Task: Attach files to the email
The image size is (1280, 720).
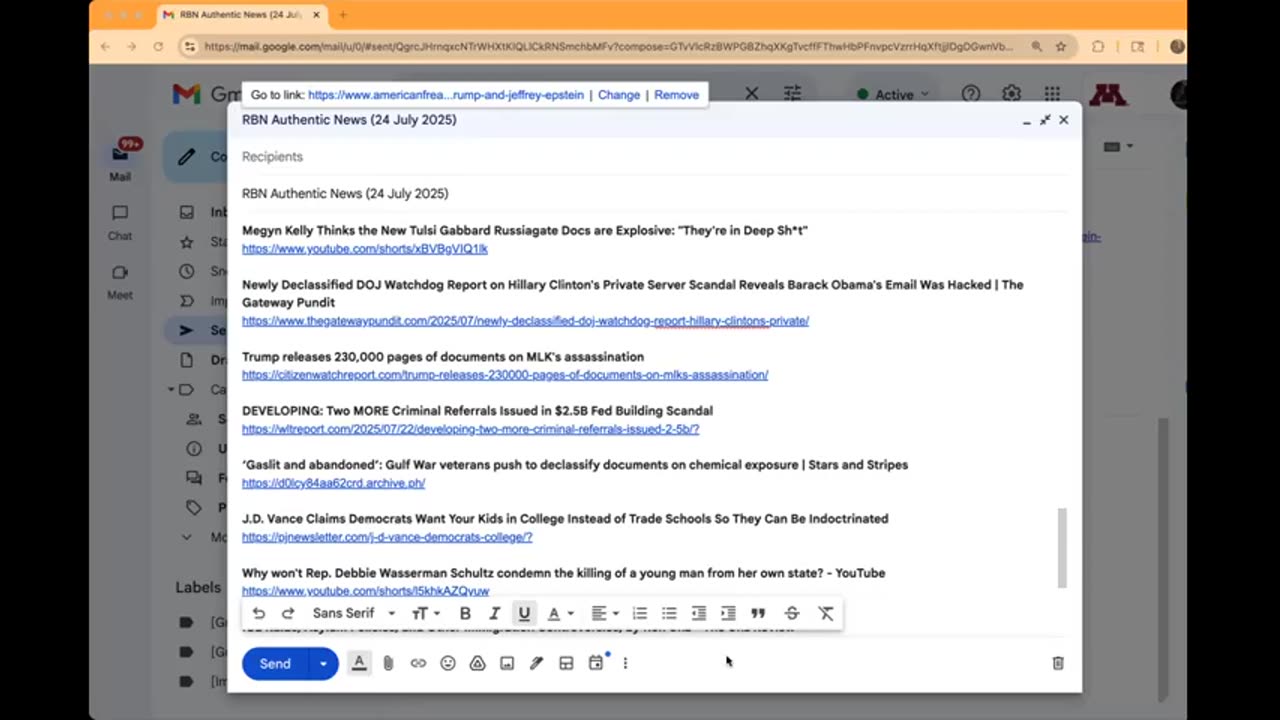Action: click(389, 663)
